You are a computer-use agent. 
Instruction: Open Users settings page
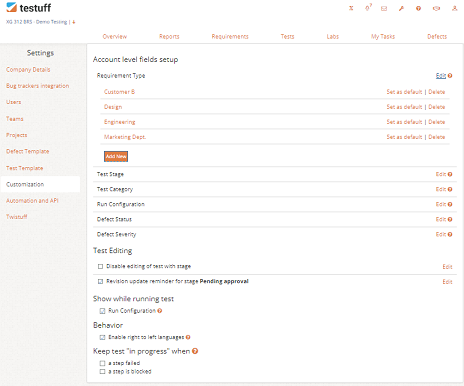pos(13,102)
